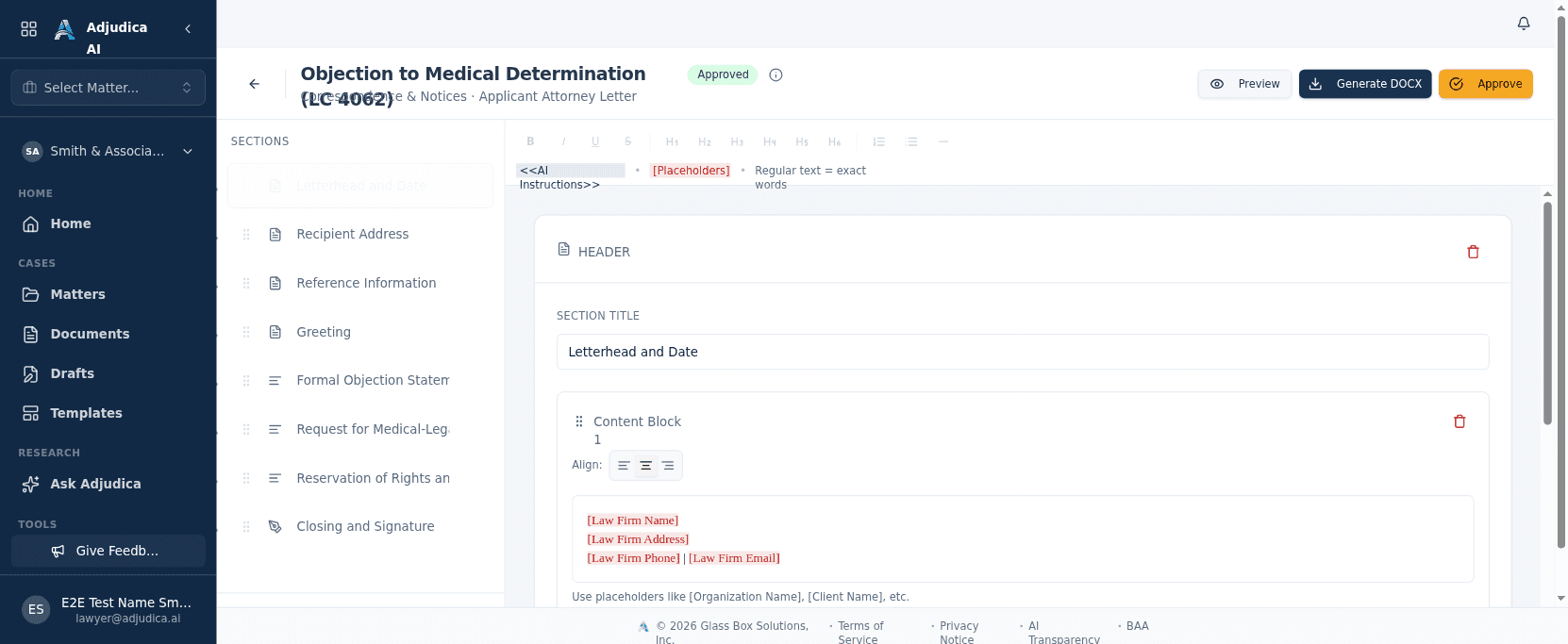Image resolution: width=1568 pixels, height=644 pixels.
Task: Open BAA link in footer
Action: click(1138, 626)
